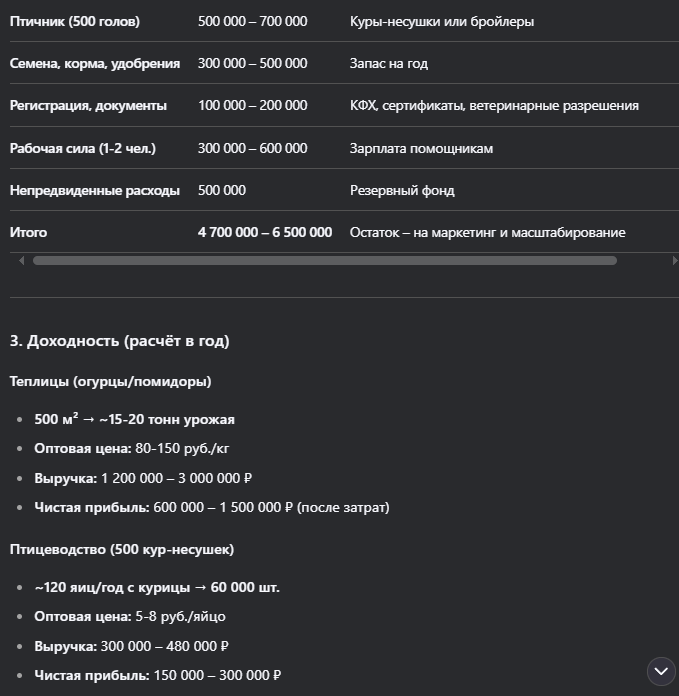This screenshot has height=696, width=679.
Task: Click the "Регистрация, документы" row label
Action: pyautogui.click(x=88, y=105)
